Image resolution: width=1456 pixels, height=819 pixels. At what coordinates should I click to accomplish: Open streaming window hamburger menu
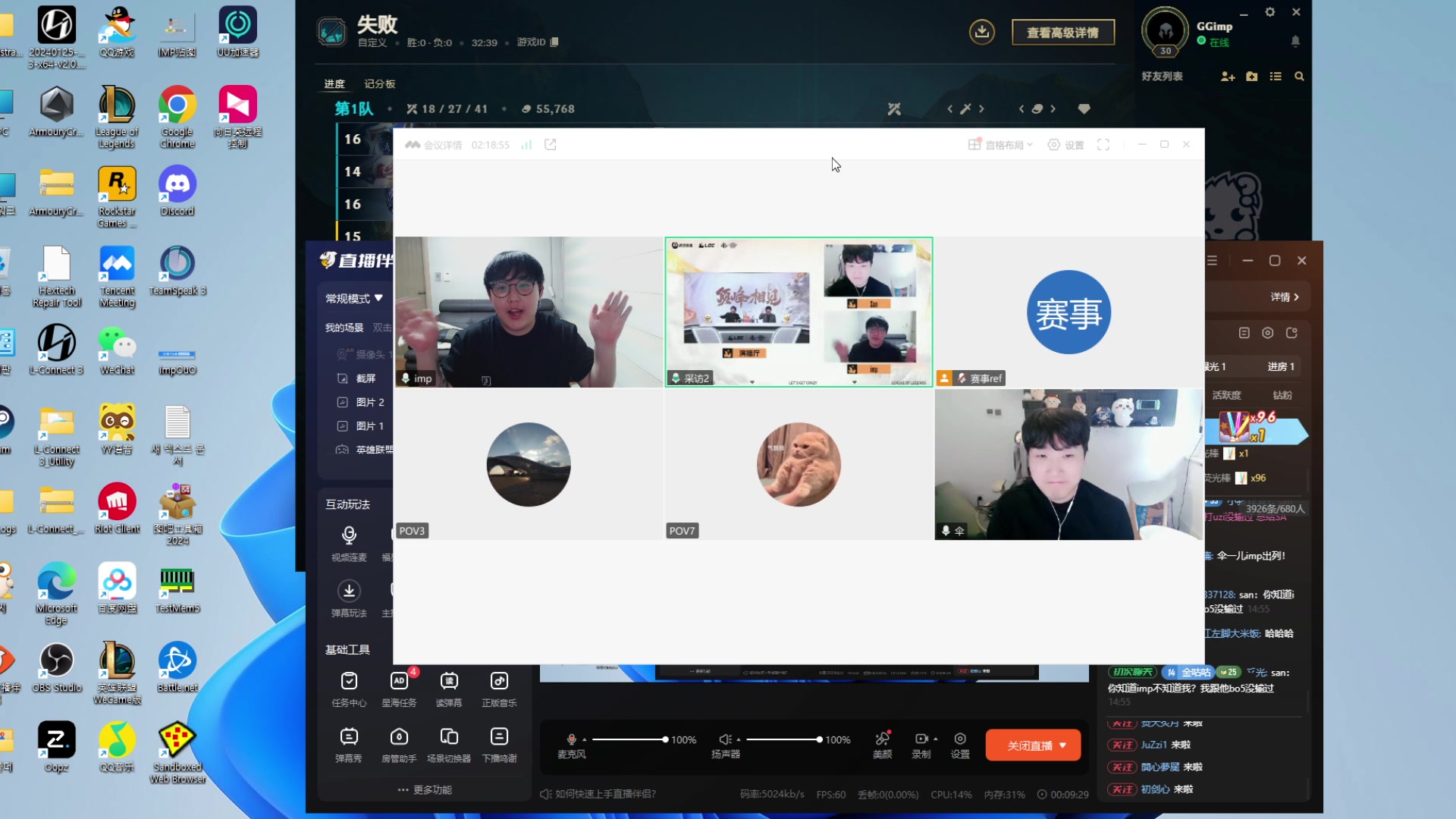[x=1212, y=260]
